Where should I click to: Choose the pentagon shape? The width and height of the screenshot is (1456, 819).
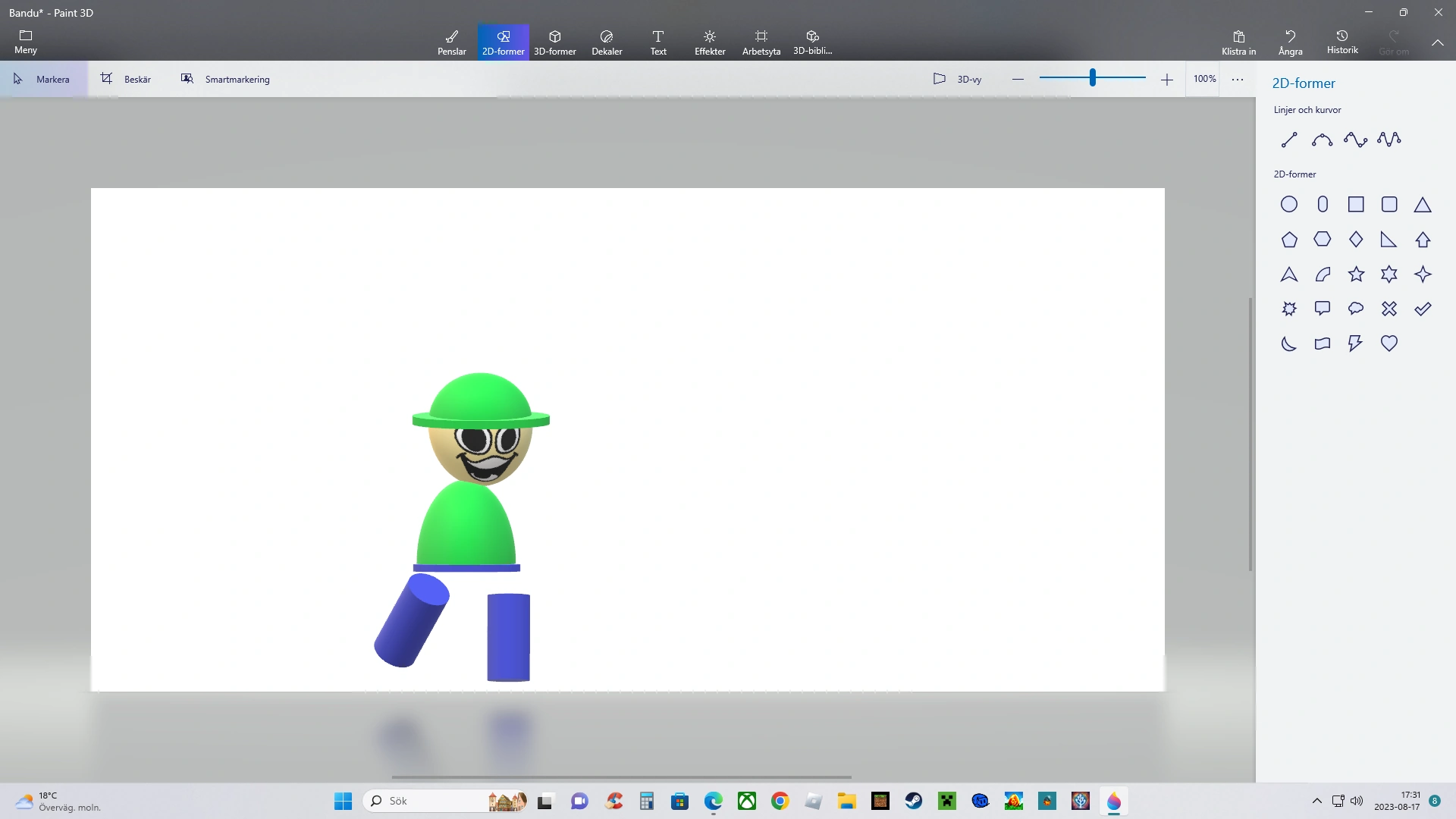coord(1288,240)
